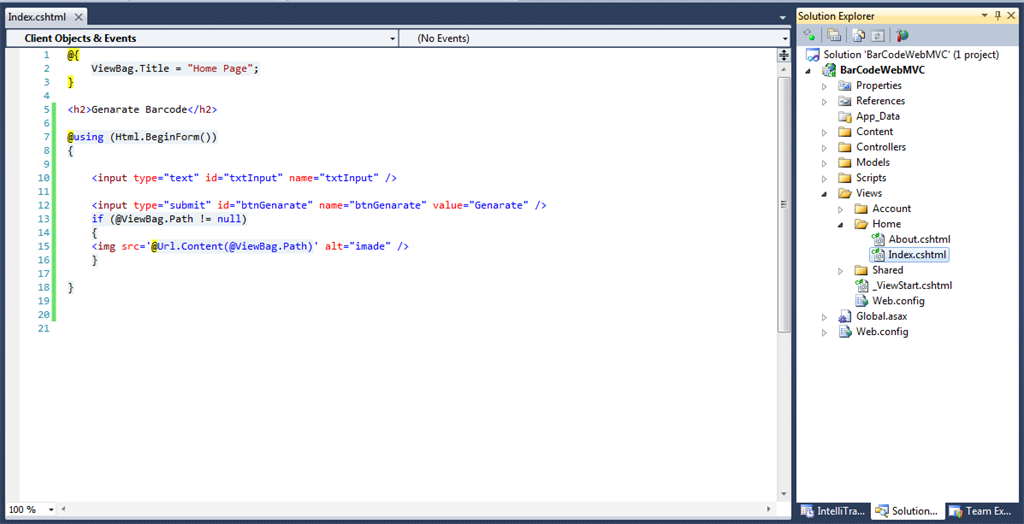The image size is (1024, 524).
Task: Expand the Account folder
Action: tap(841, 208)
